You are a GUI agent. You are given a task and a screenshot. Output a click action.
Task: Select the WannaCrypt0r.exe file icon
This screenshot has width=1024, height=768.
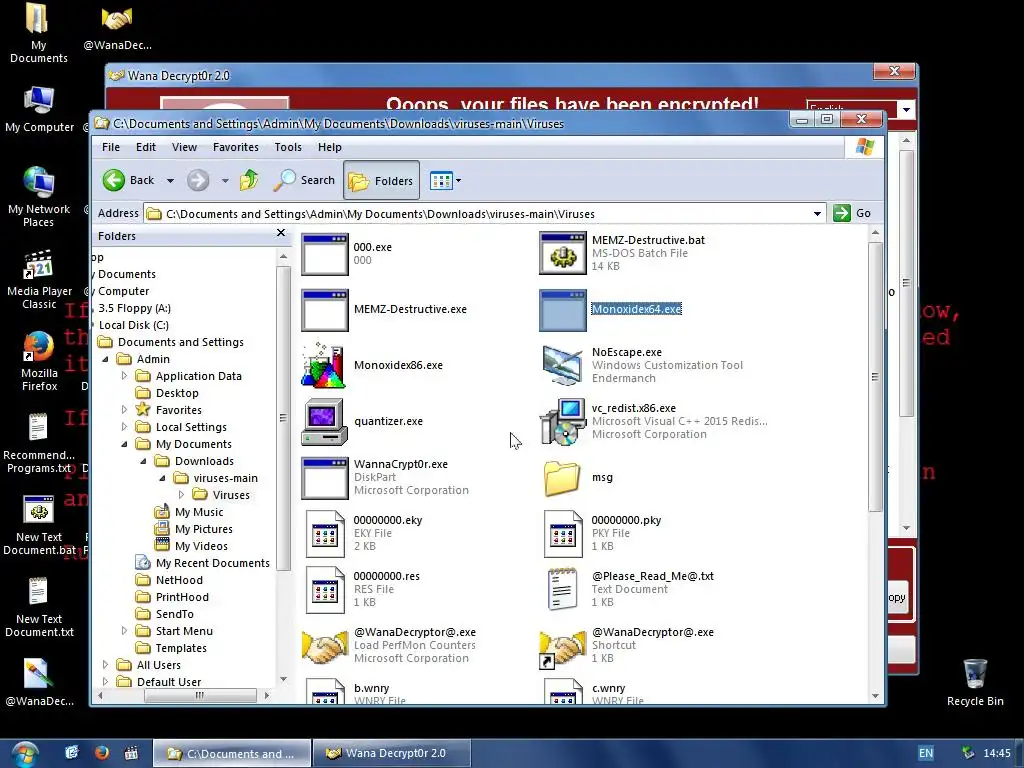325,478
